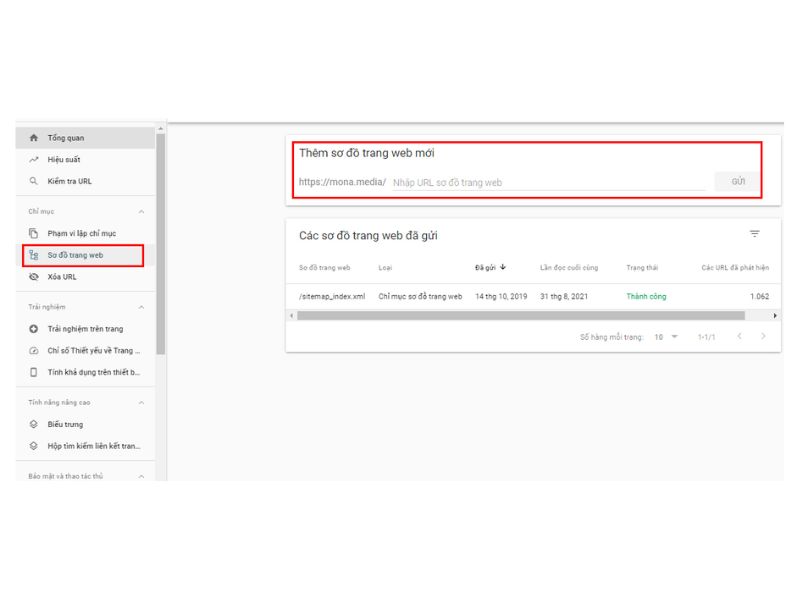The image size is (800, 600).
Task: Collapse the Trải nghiệm section
Action: pos(141,307)
